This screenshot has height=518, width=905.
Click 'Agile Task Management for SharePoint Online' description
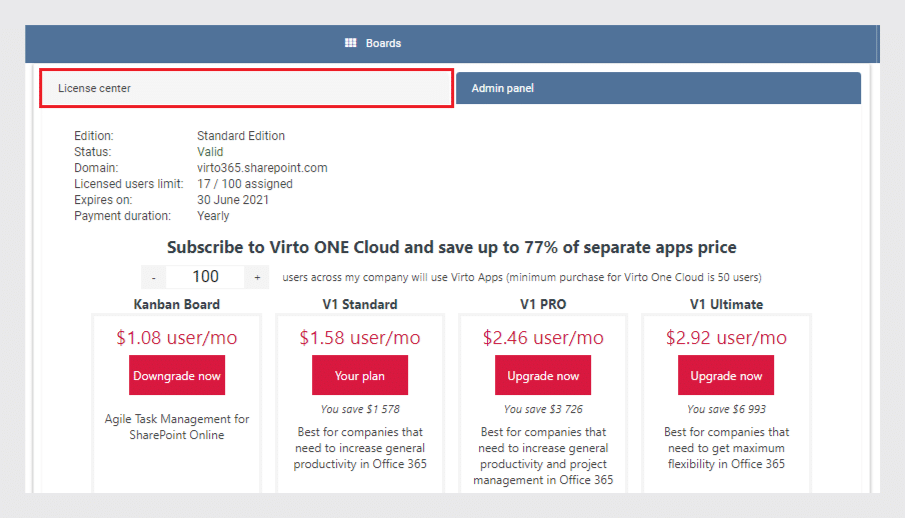pyautogui.click(x=177, y=427)
